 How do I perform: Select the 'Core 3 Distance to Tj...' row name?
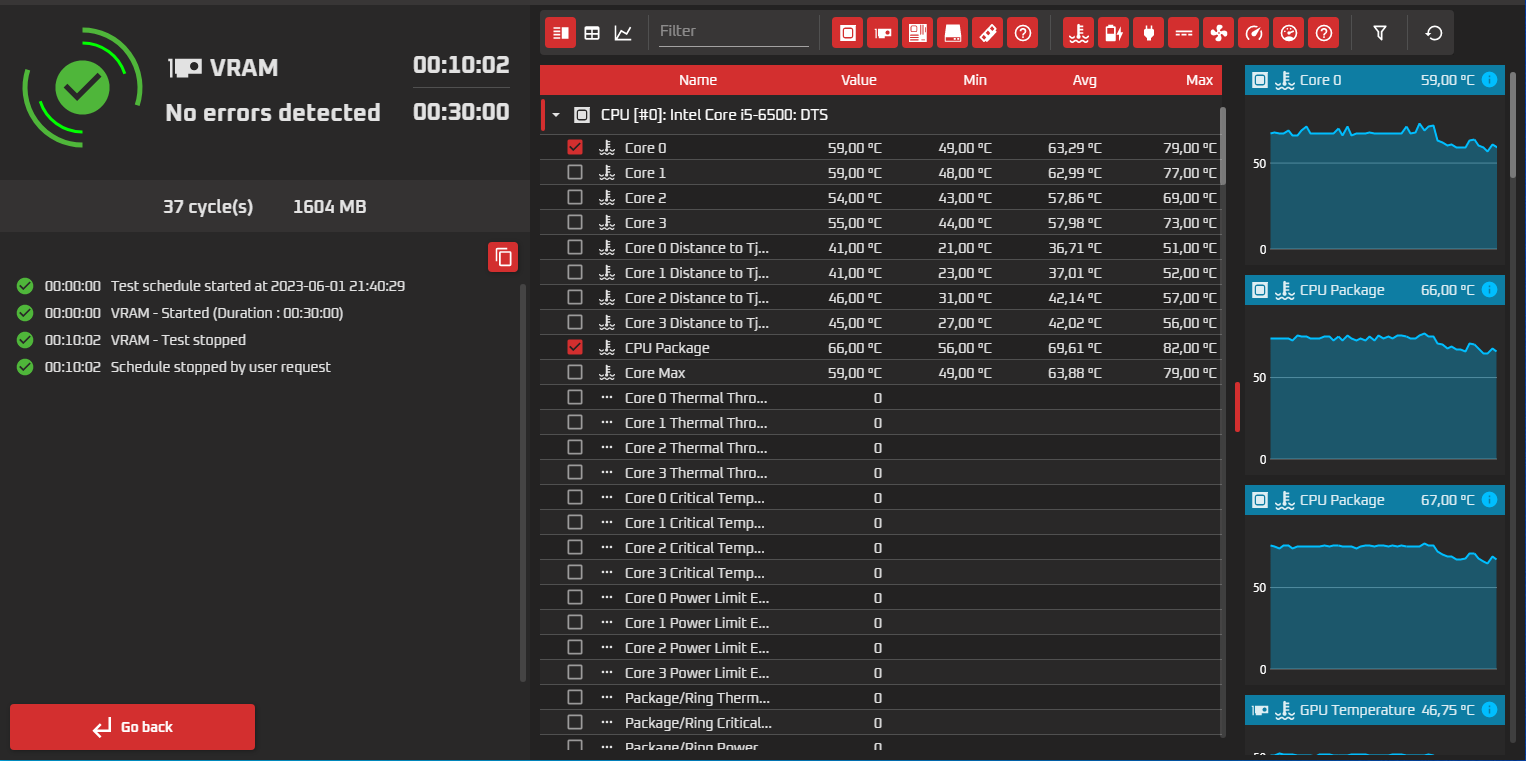(x=697, y=322)
